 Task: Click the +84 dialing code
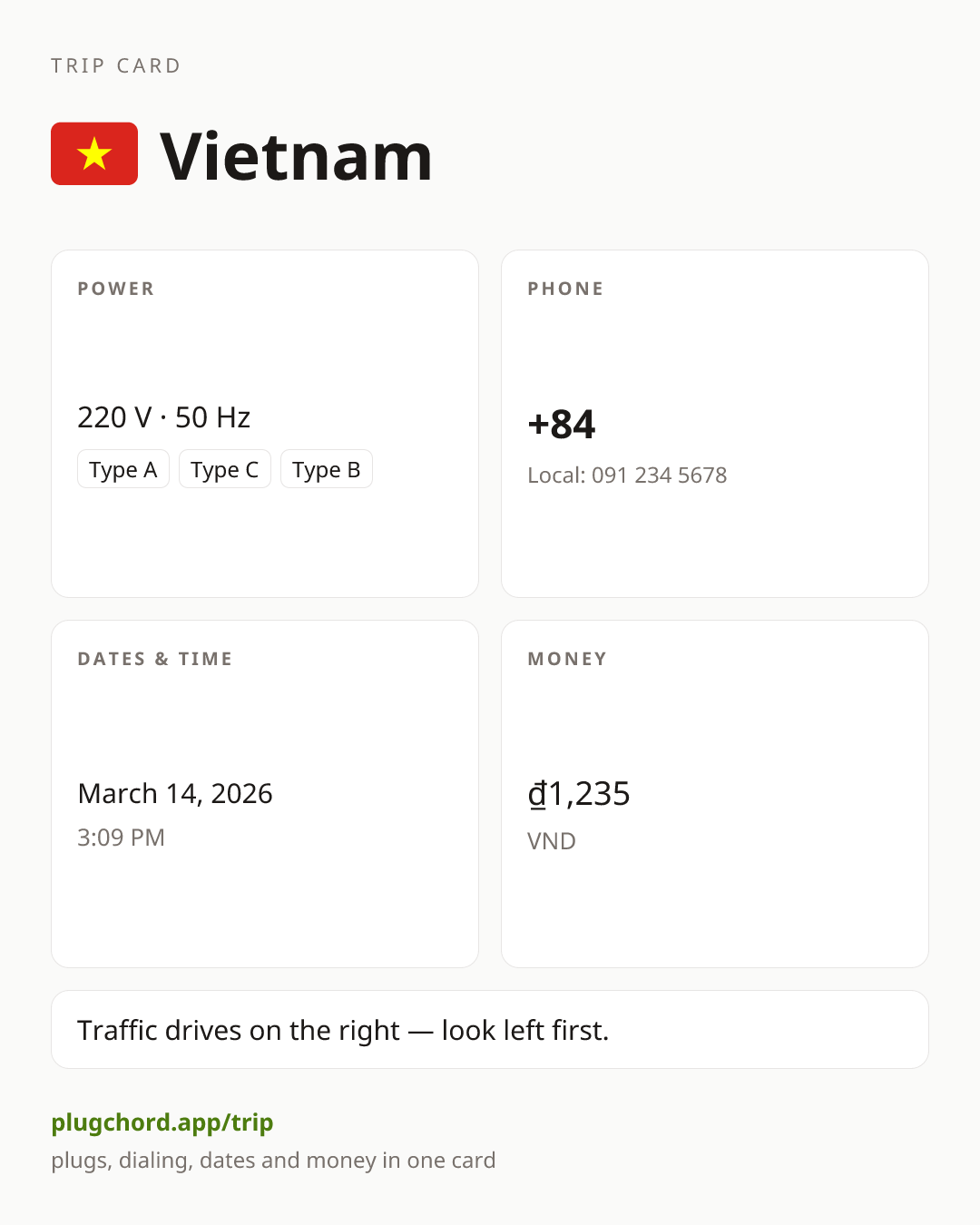pos(562,424)
